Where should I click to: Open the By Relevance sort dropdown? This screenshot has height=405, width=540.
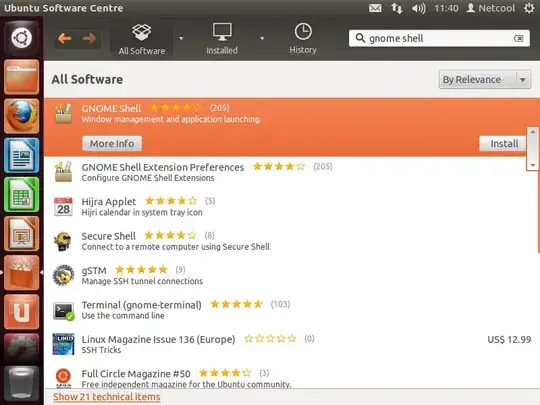click(x=485, y=80)
